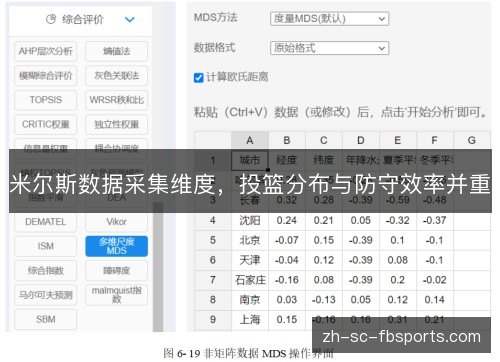This screenshot has height=362, width=500.
Task: Select CRITIC权重 method
Action: 46,124
